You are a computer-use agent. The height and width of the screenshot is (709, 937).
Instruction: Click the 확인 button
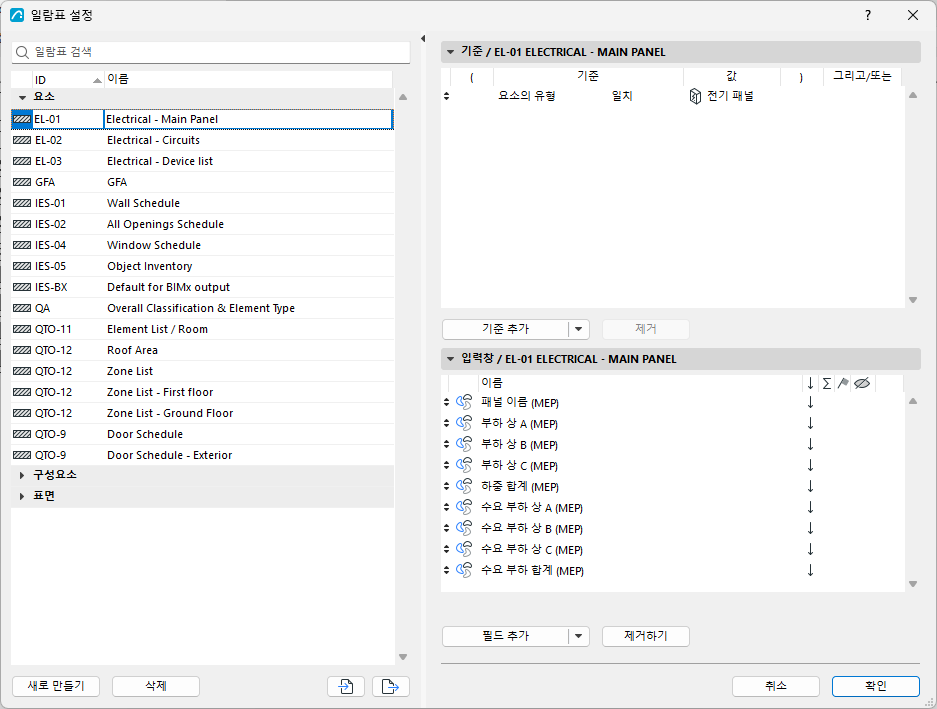click(875, 686)
